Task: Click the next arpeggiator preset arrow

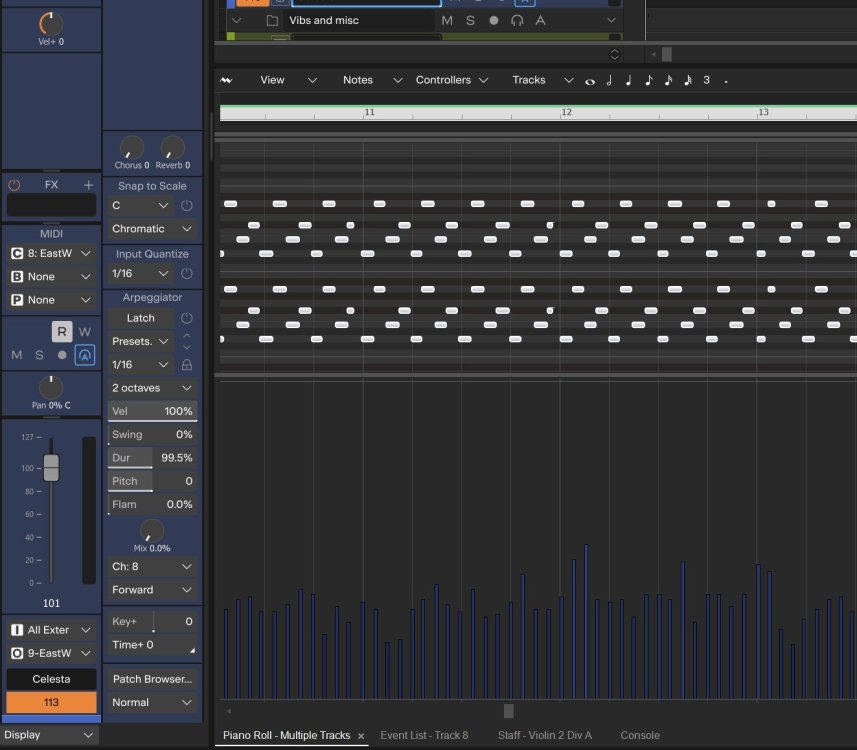Action: (186, 347)
